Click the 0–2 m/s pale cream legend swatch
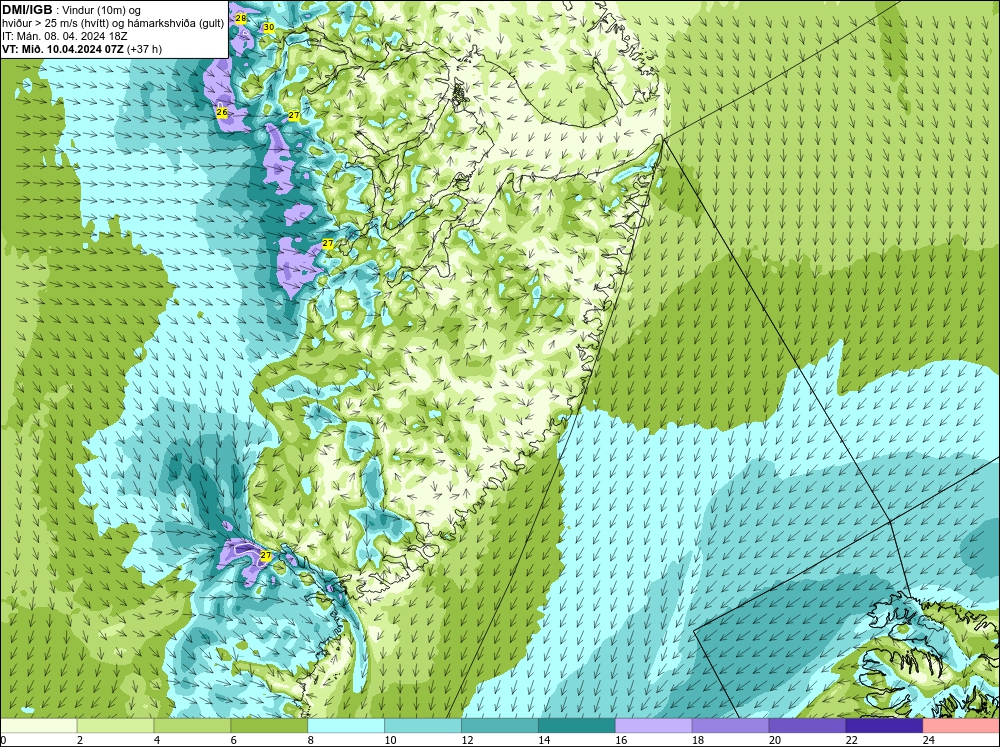Image resolution: width=1000 pixels, height=747 pixels. (x=39, y=726)
